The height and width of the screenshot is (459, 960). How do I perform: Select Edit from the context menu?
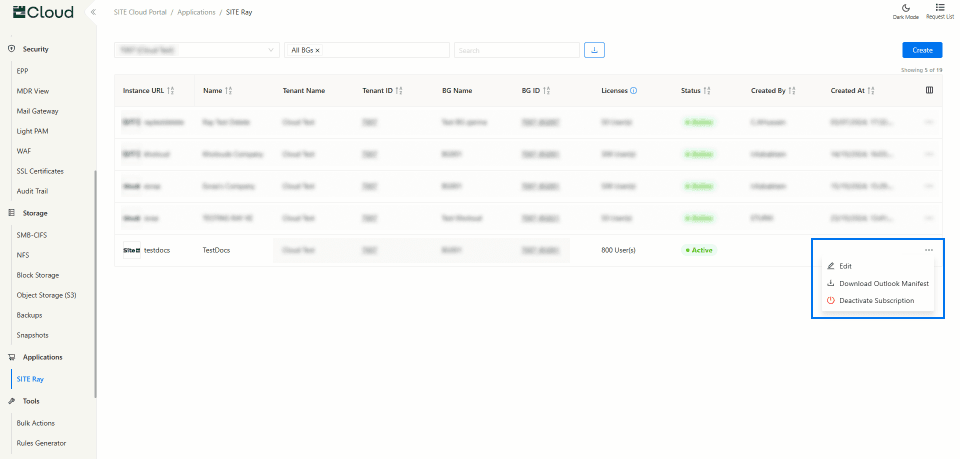(x=845, y=266)
